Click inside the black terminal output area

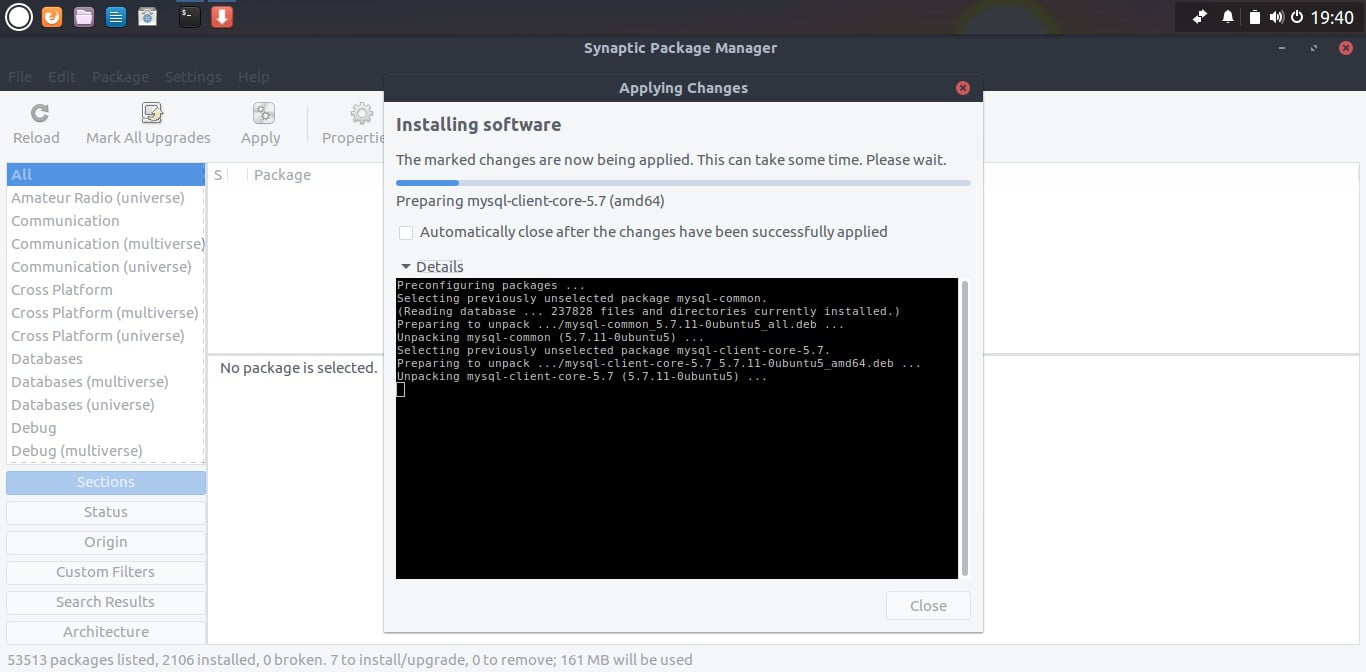677,428
